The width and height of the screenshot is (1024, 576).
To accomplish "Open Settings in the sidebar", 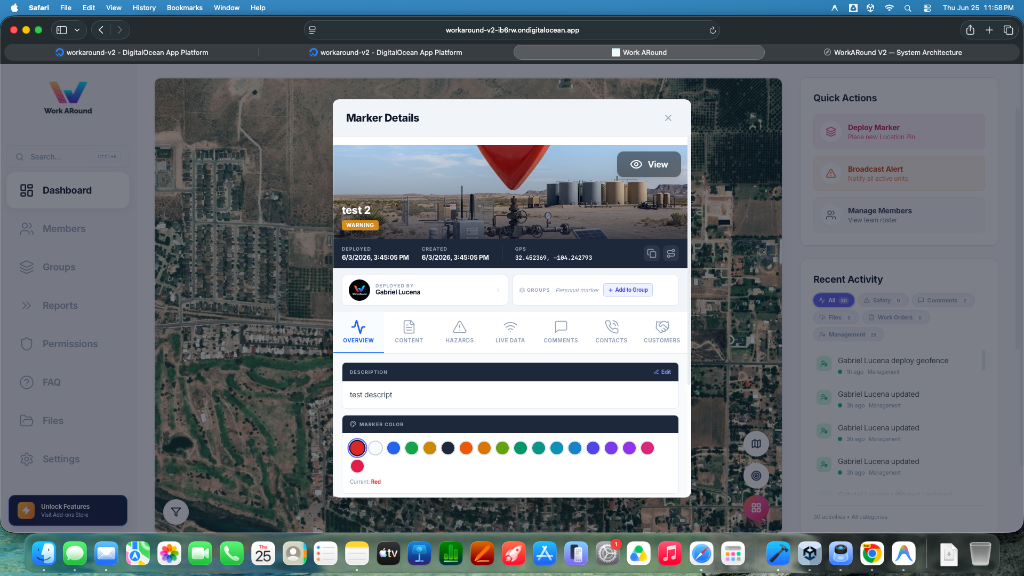I will coord(68,459).
